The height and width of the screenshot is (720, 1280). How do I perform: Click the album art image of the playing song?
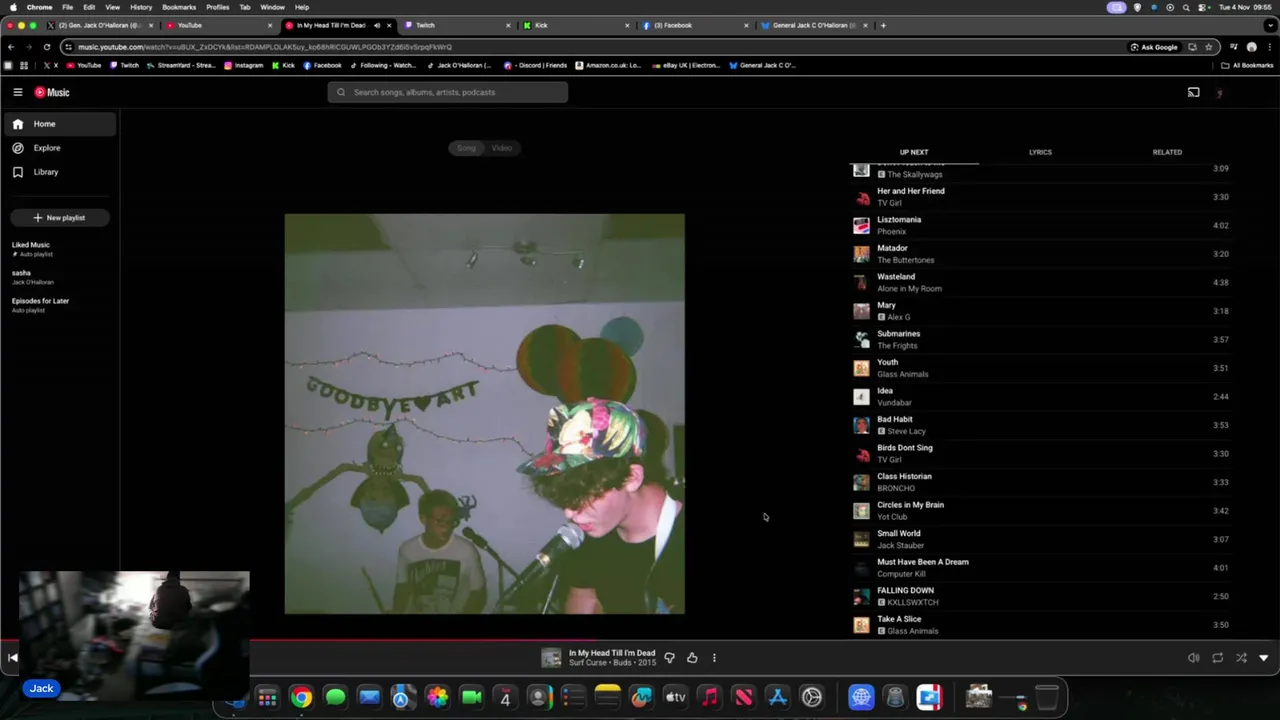pyautogui.click(x=485, y=413)
